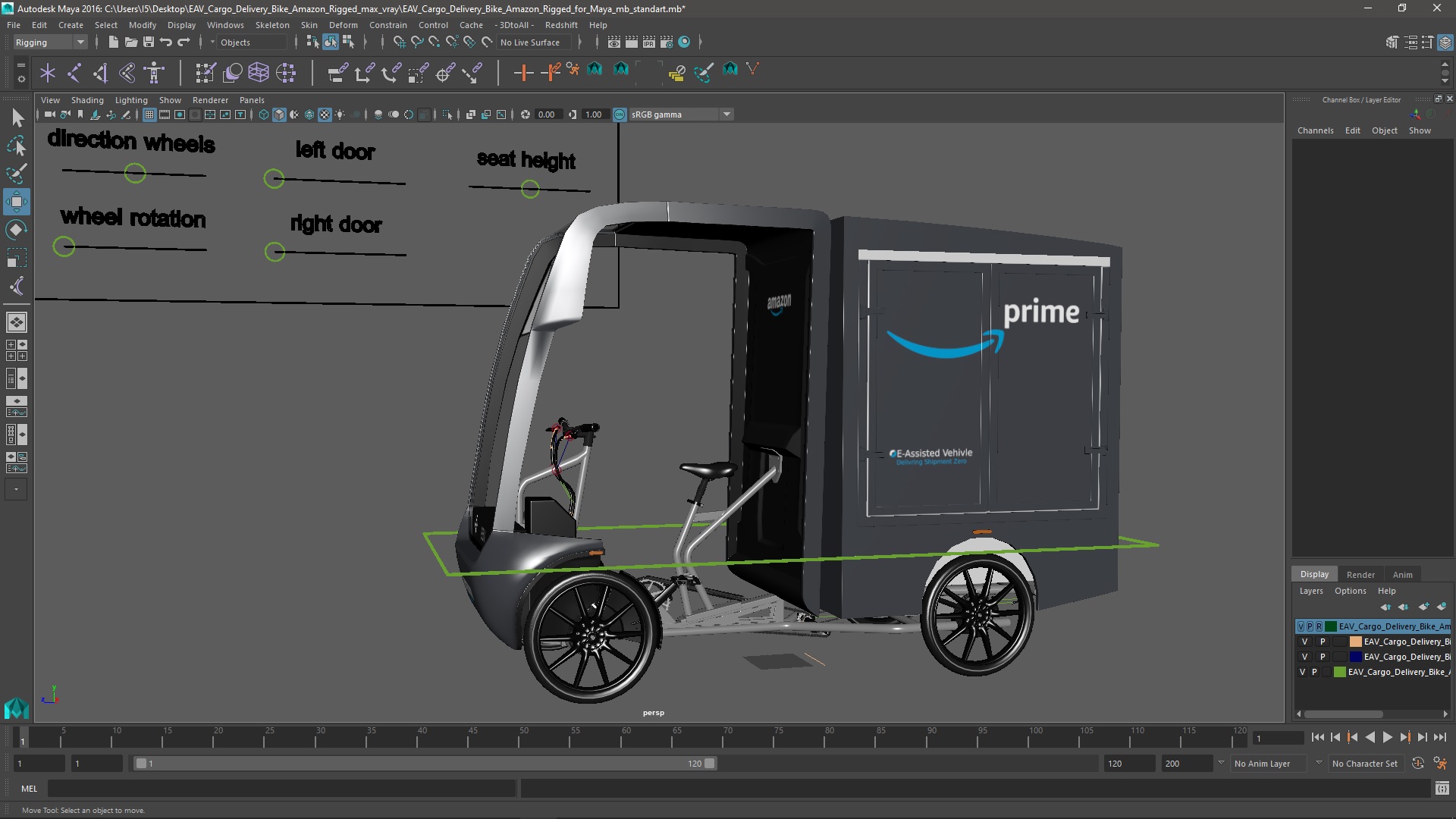
Task: Click the No Live Surface field
Action: pos(535,42)
